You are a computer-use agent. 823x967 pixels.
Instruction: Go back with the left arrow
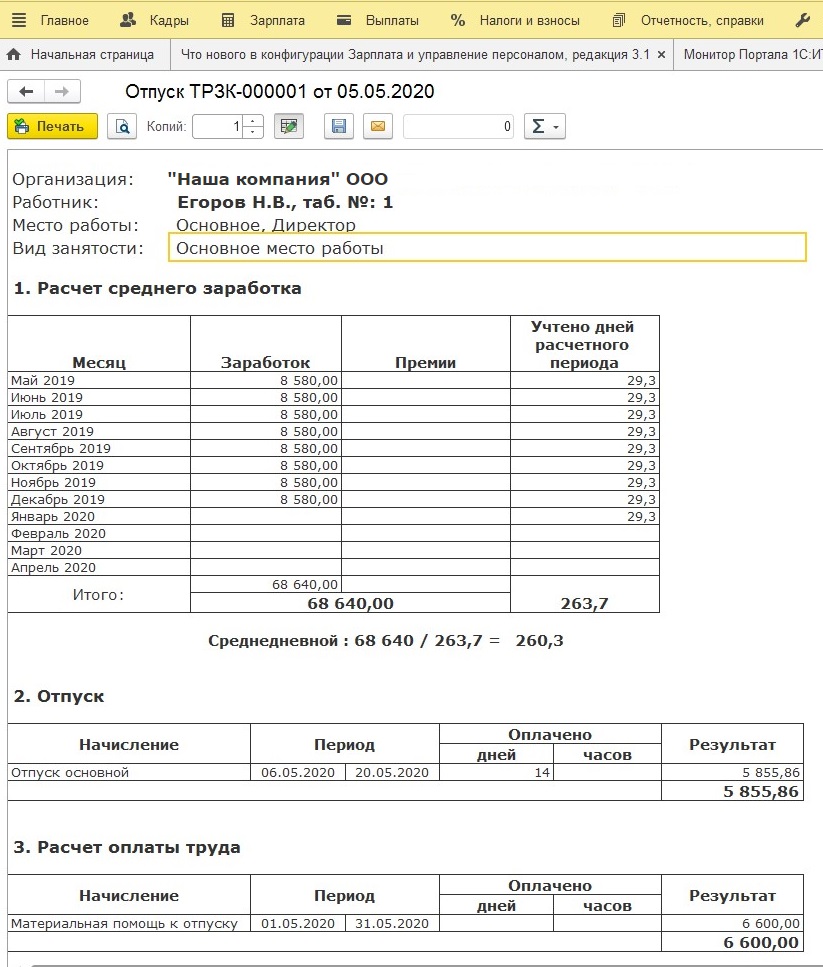[26, 91]
